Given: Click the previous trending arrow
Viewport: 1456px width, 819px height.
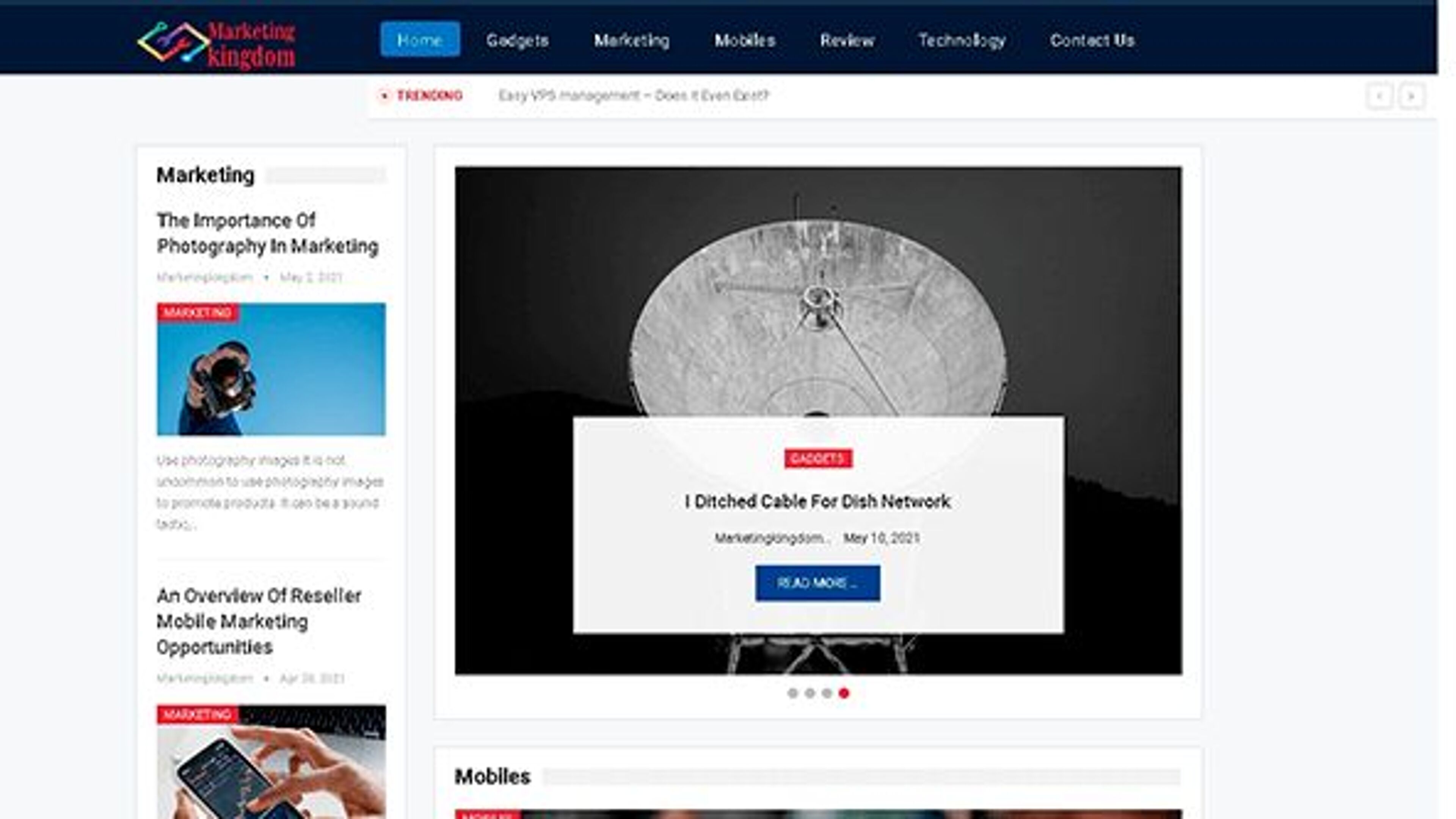Looking at the screenshot, I should pyautogui.click(x=1379, y=96).
